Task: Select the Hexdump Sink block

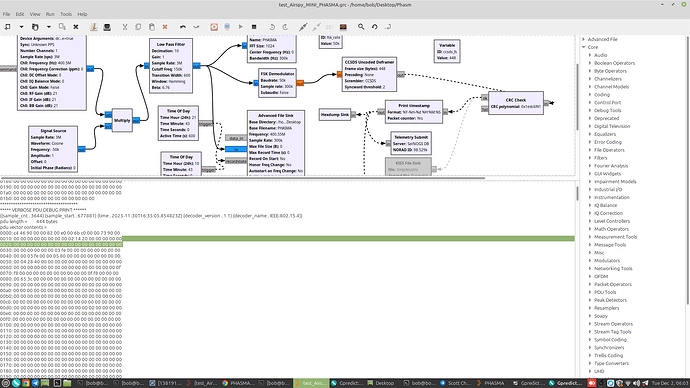Action: point(335,114)
